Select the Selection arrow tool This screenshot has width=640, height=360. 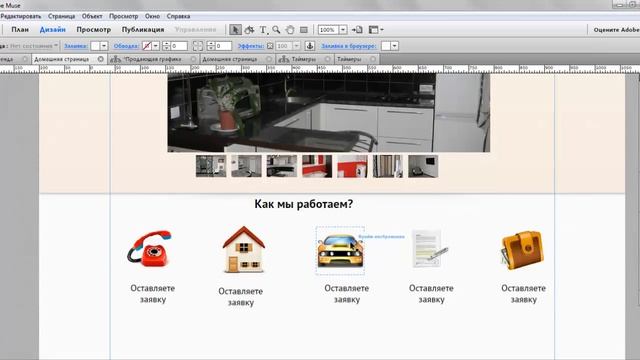[x=235, y=30]
